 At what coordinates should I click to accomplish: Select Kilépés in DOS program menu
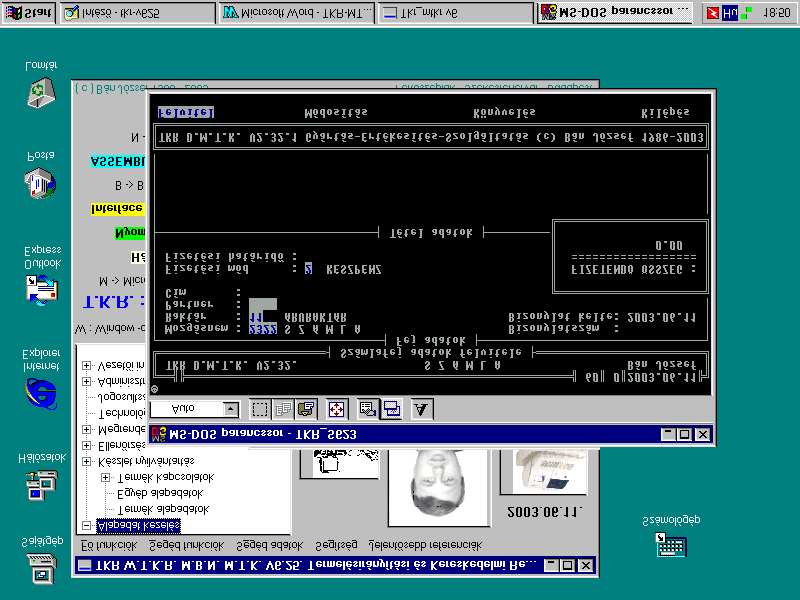tap(665, 112)
